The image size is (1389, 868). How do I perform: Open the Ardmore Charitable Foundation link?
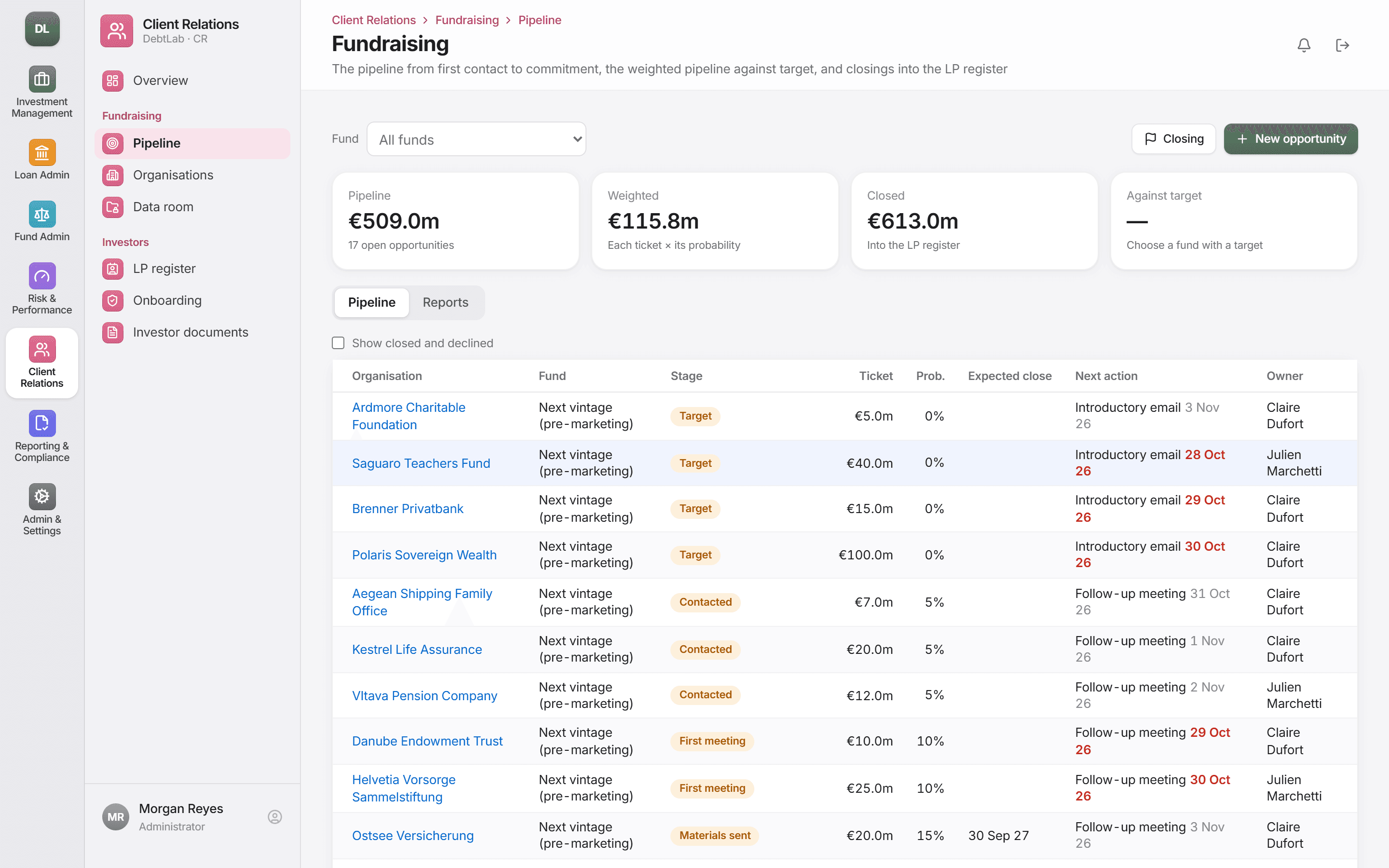[x=409, y=416]
